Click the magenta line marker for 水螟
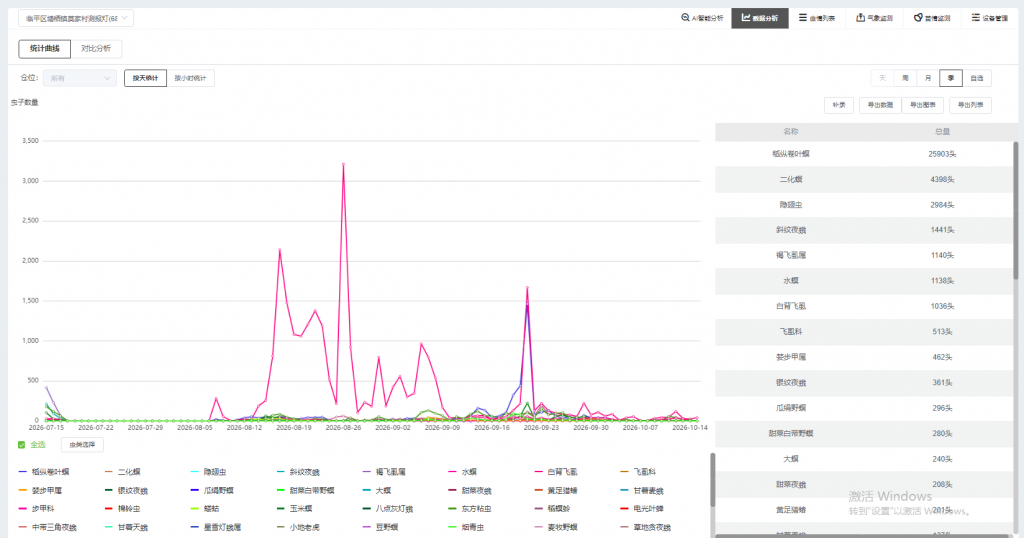1024x538 pixels. click(452, 471)
